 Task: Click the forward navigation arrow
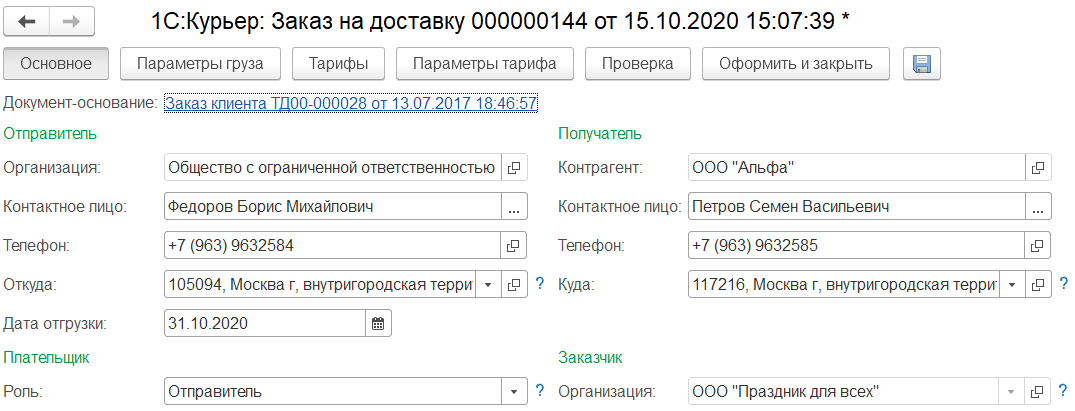point(71,20)
